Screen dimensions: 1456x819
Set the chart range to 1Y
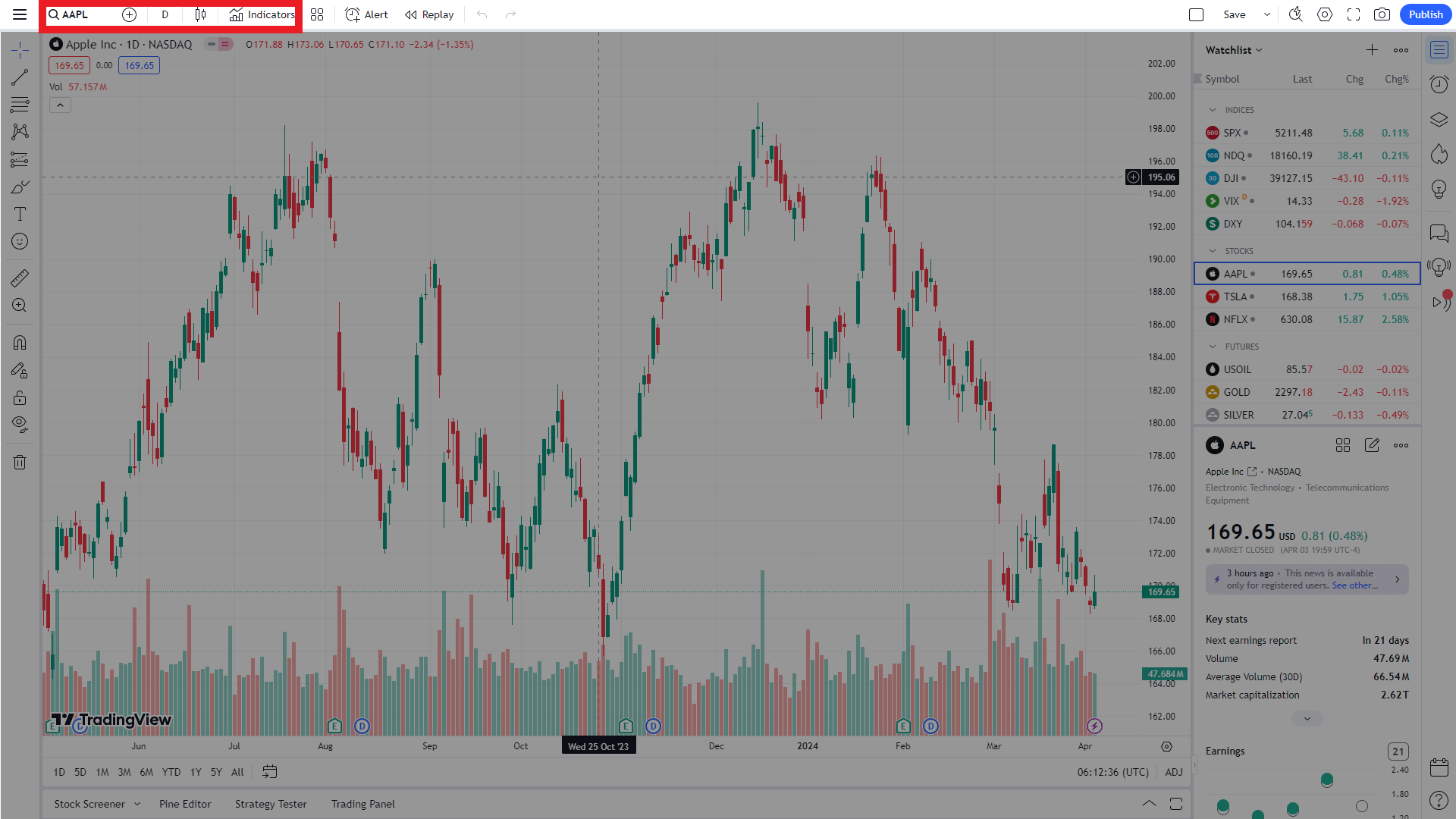[196, 772]
